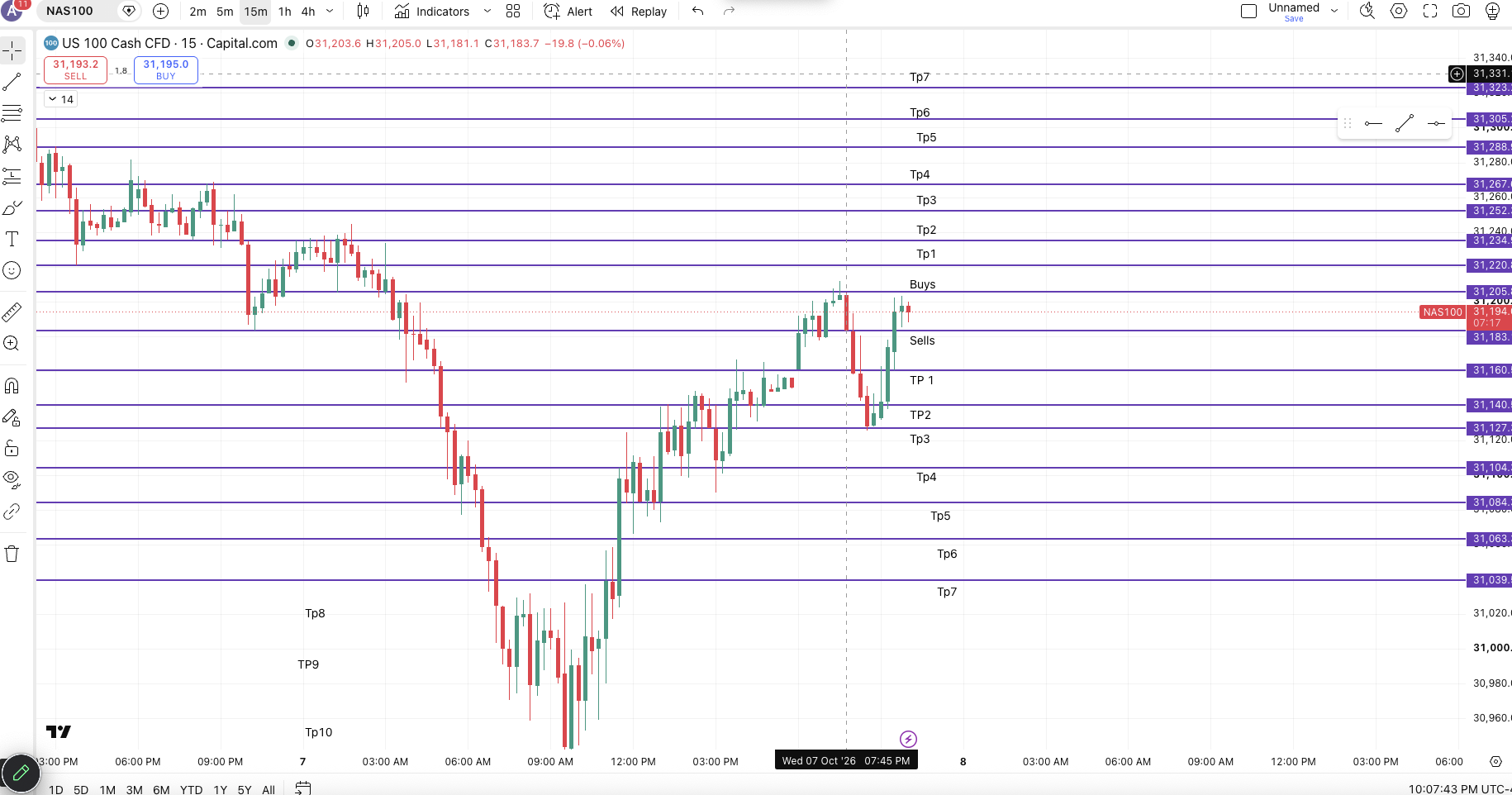Pick the horizontal line in the floating favorites toolbar
The width and height of the screenshot is (1512, 795).
1437,124
